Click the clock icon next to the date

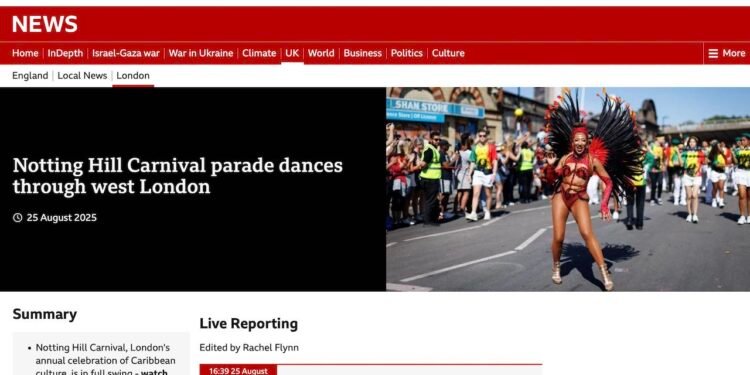[x=18, y=218]
